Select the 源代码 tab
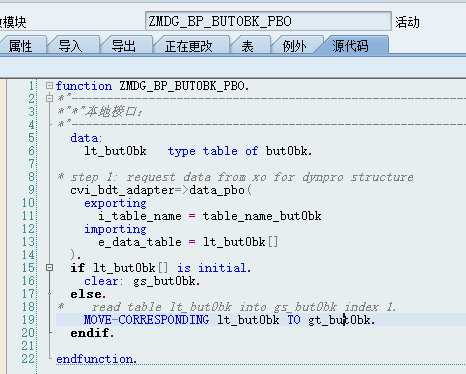Screen dimensions: 466x374 point(351,45)
